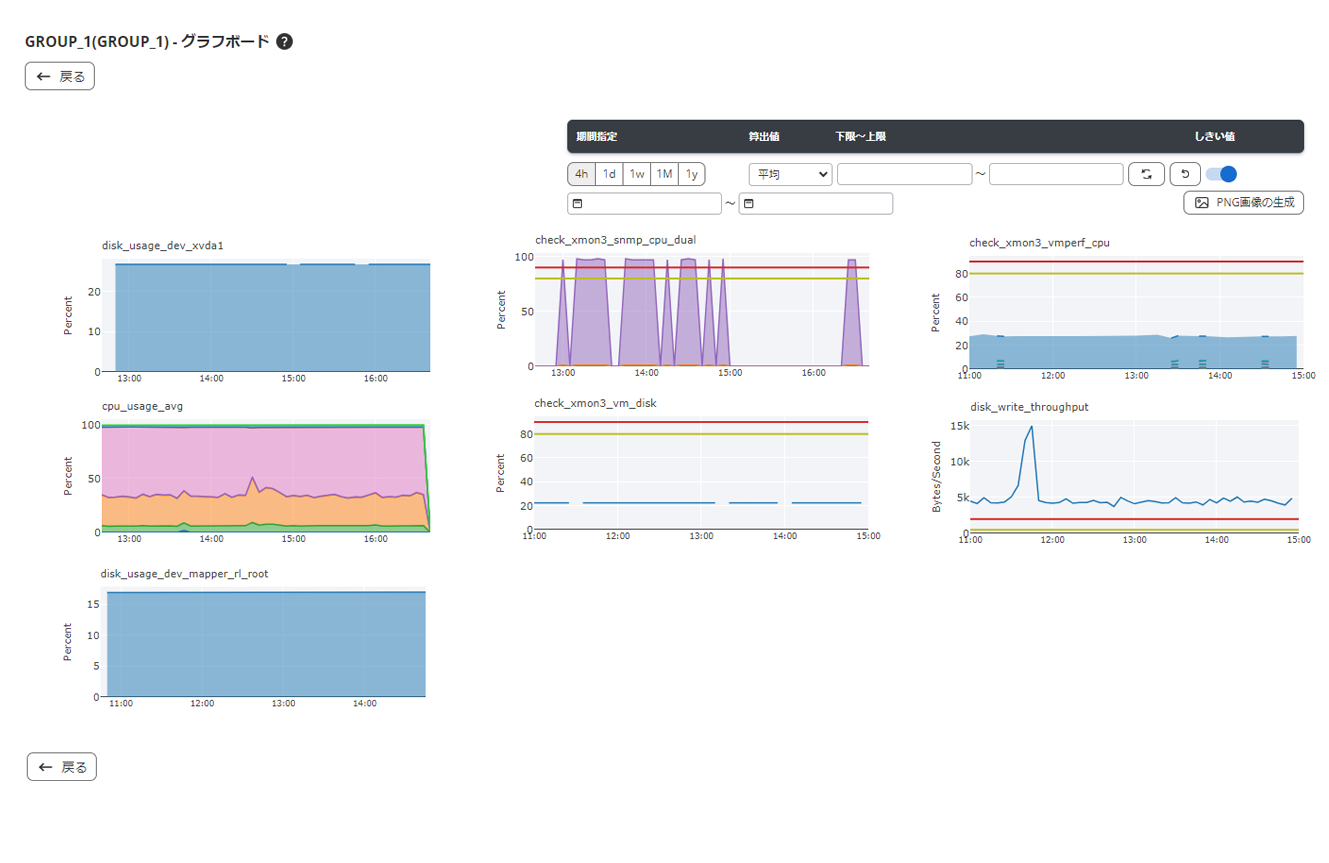
Task: Open the end date calendar field
Action: point(816,203)
